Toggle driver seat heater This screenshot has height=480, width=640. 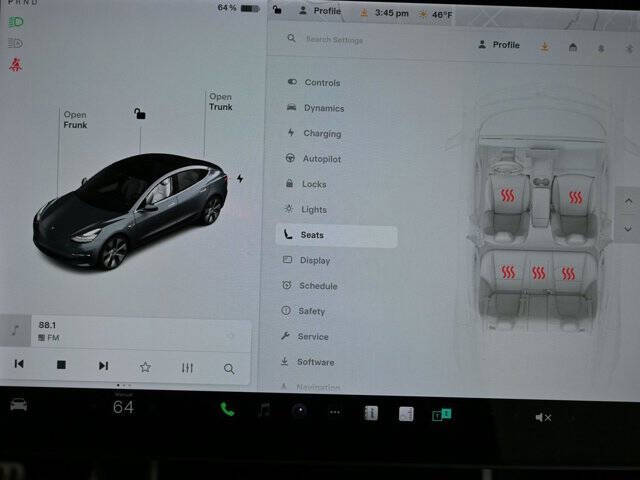coord(507,196)
